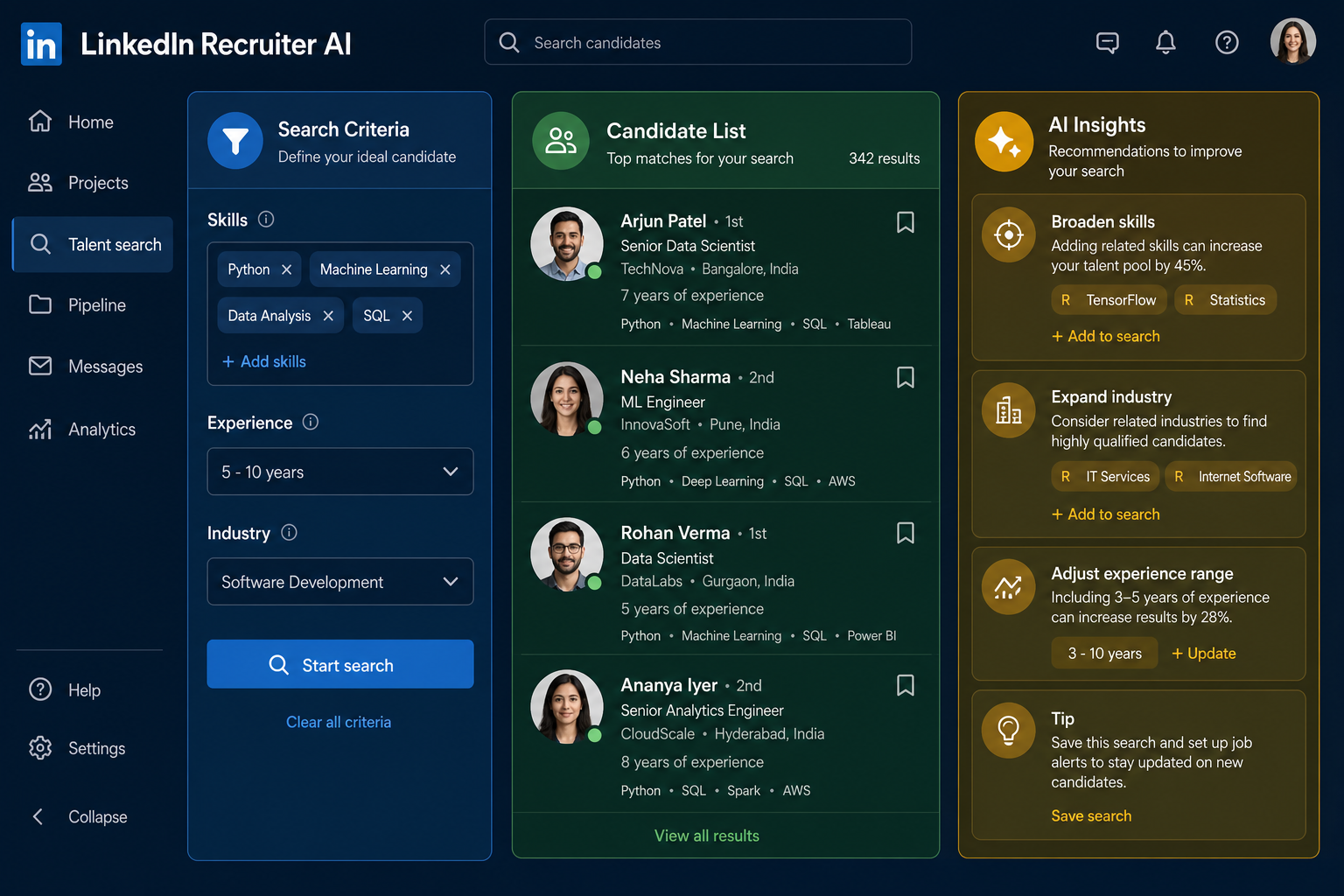Screen dimensions: 1344x896
Task: Click the Expand industry building icon
Action: pos(1009,410)
